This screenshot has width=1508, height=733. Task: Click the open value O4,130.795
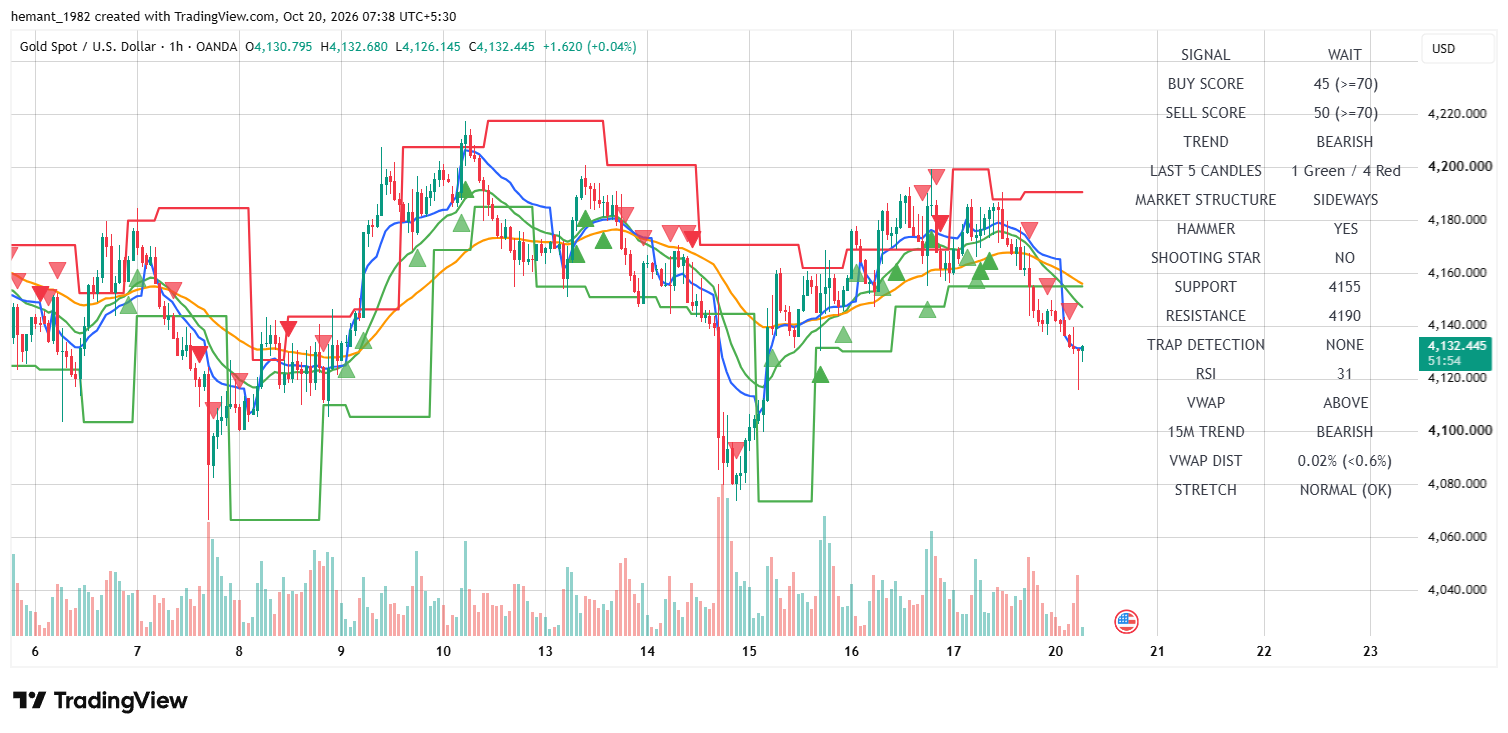281,46
